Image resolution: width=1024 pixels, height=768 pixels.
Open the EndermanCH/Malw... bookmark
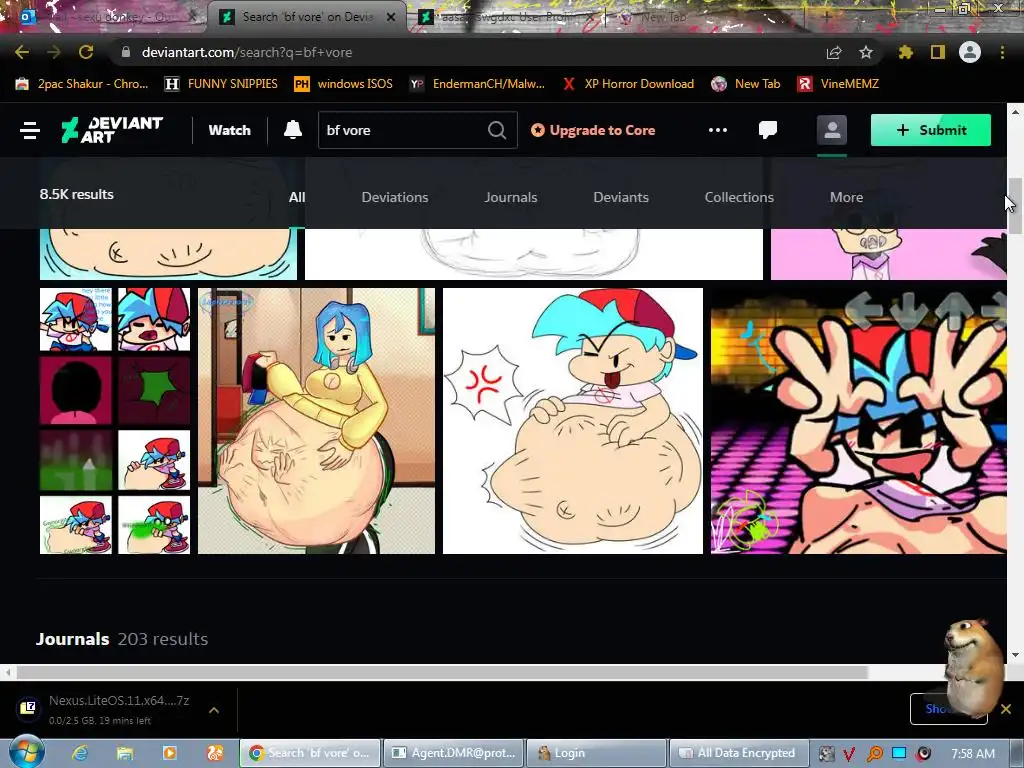477,84
